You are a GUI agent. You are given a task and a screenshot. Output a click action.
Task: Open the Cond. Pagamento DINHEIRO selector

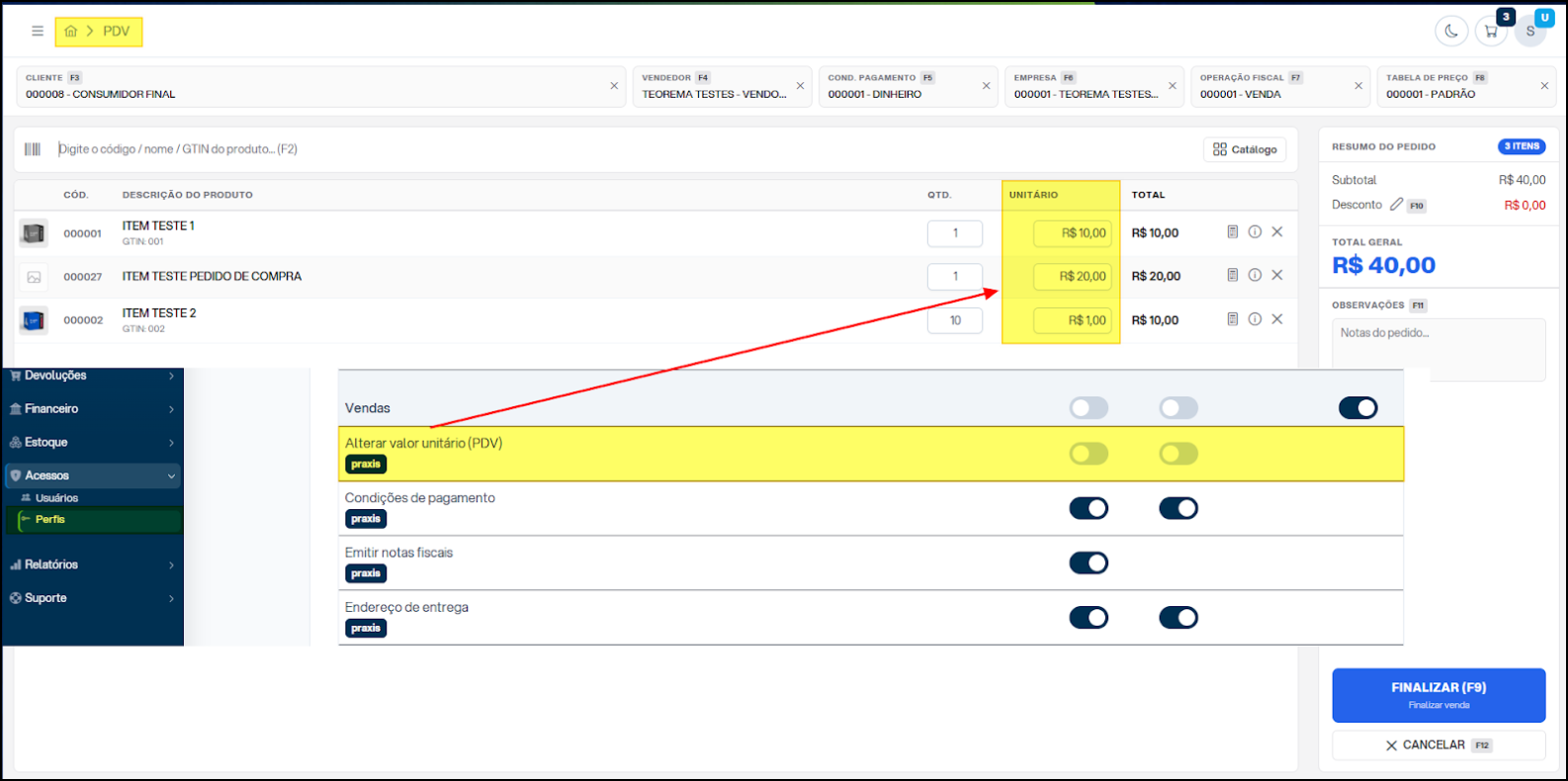pos(908,87)
